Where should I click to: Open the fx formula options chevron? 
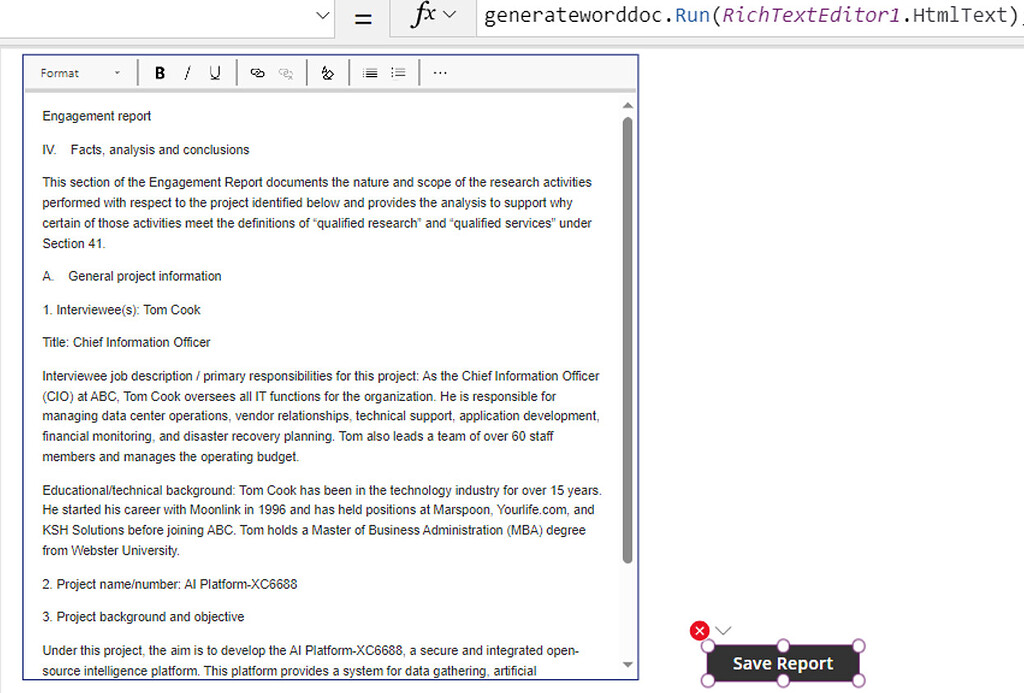450,14
